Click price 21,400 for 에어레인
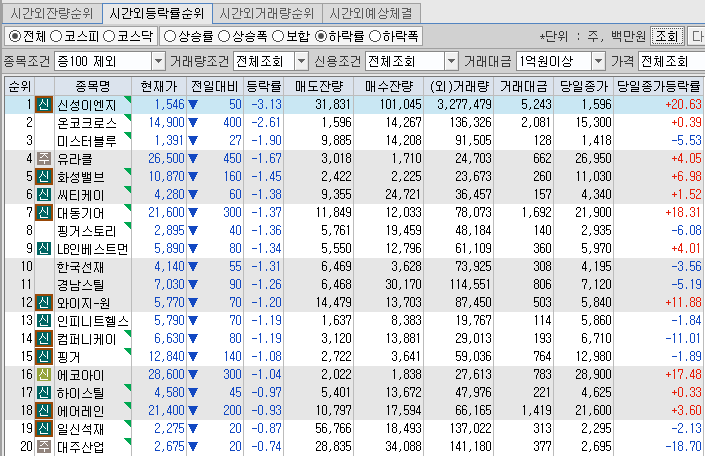This screenshot has width=705, height=456. coord(166,410)
